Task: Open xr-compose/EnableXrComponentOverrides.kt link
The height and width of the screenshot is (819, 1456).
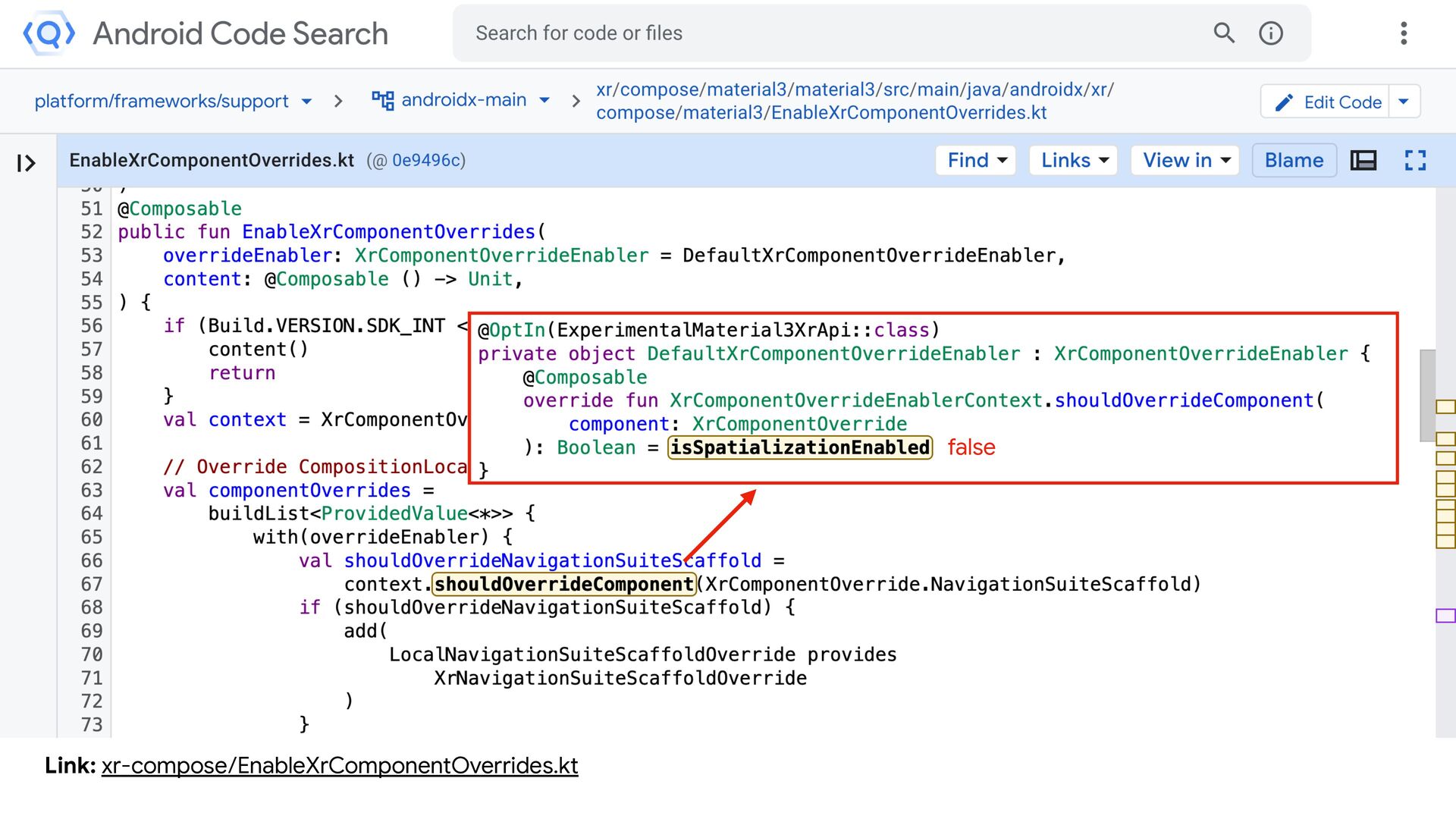Action: tap(340, 766)
